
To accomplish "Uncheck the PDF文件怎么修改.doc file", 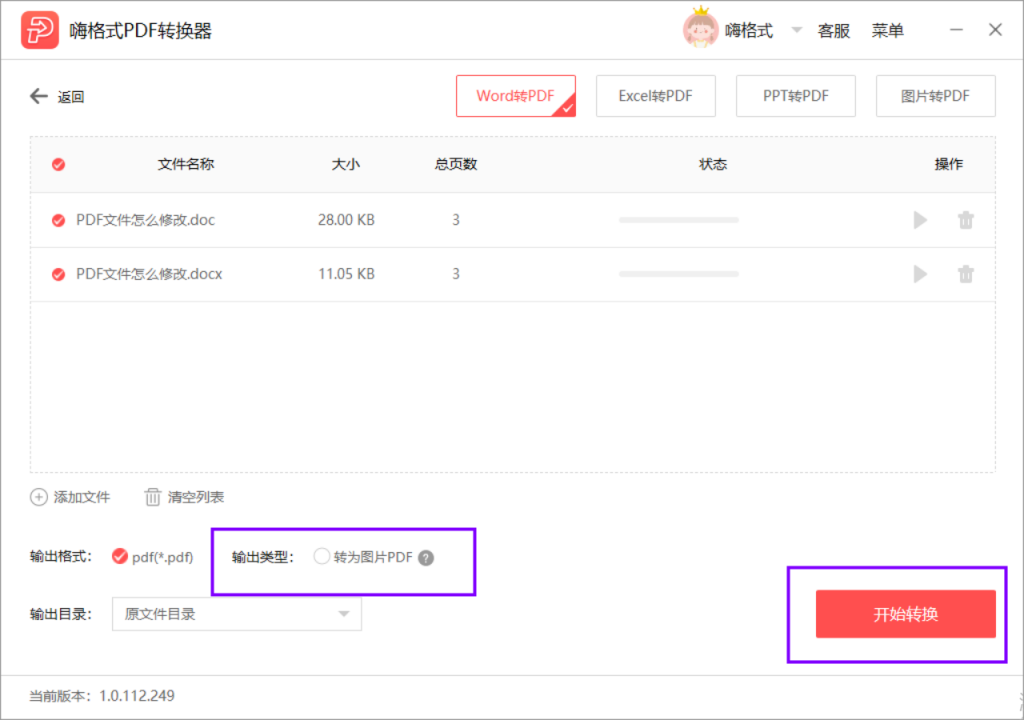I will click(x=58, y=220).
